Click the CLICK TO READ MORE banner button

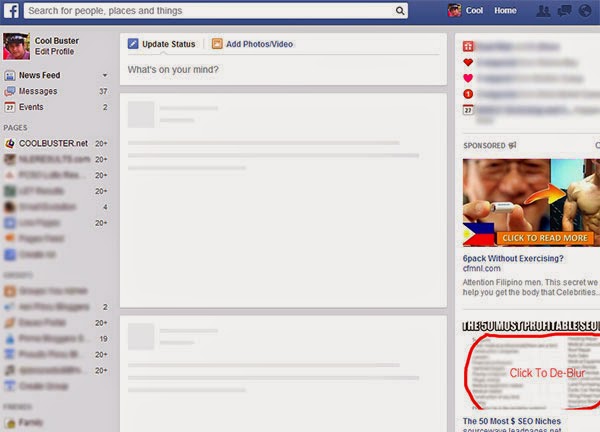click(x=545, y=238)
